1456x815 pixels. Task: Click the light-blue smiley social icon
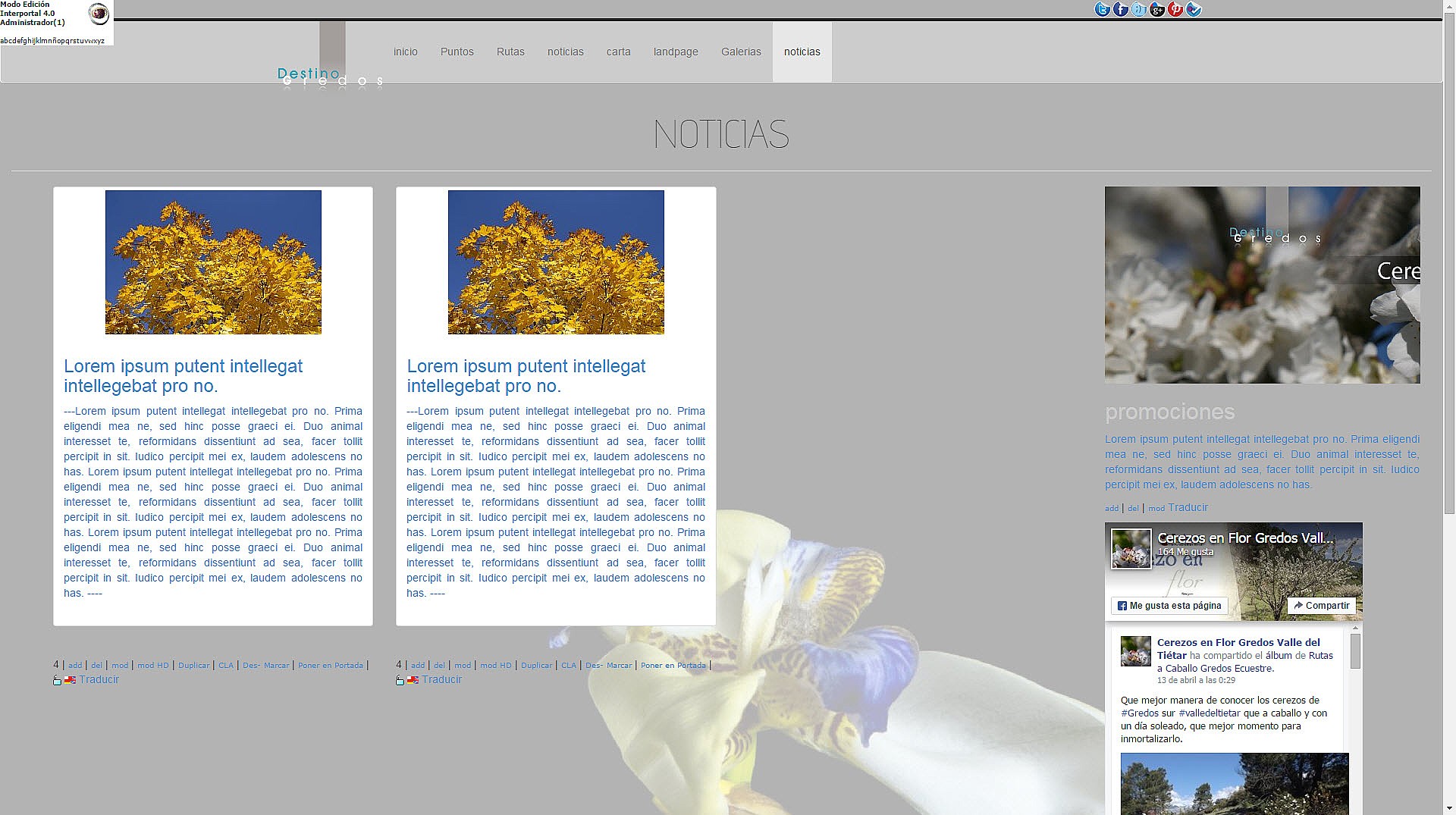point(1139,9)
